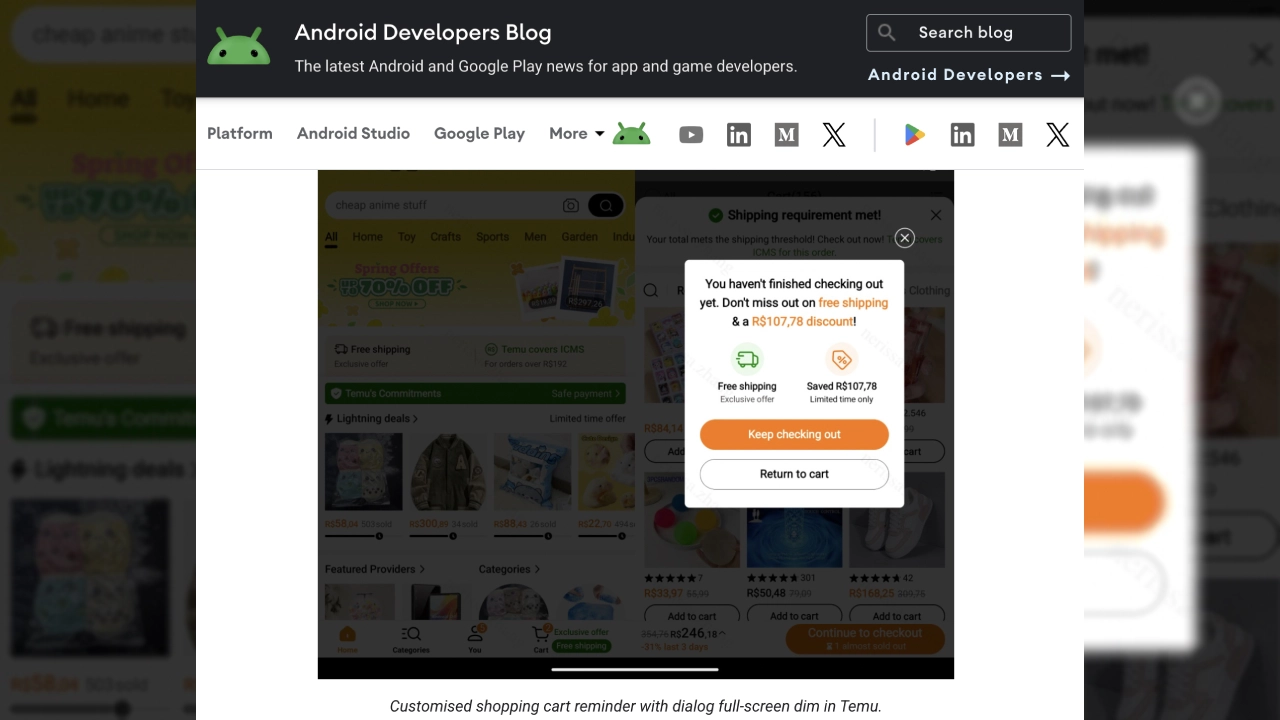Click the magnifier search icon in Temu's search bar
The height and width of the screenshot is (720, 1280).
click(605, 205)
